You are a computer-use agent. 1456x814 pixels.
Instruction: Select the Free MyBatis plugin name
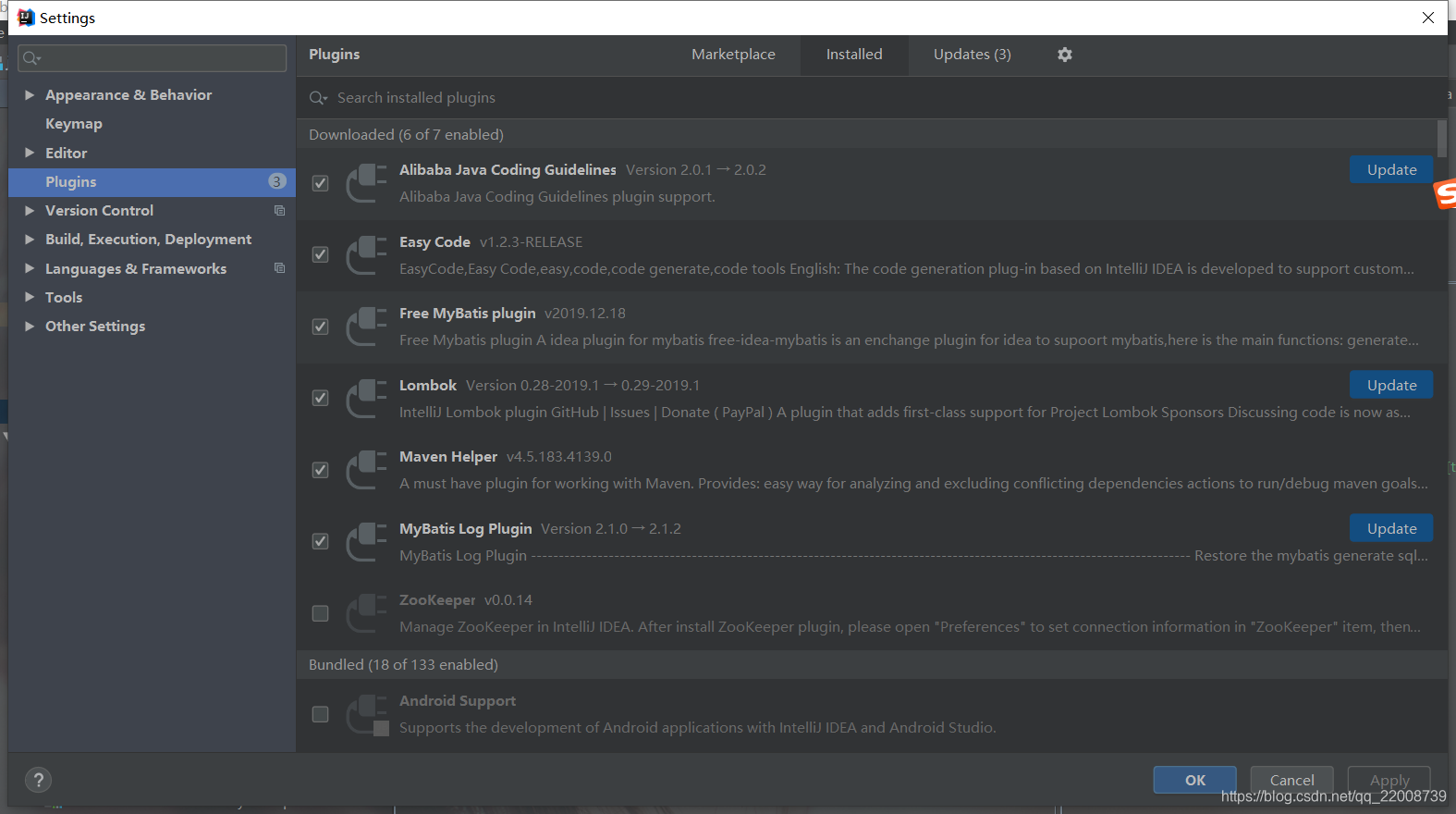(x=468, y=314)
